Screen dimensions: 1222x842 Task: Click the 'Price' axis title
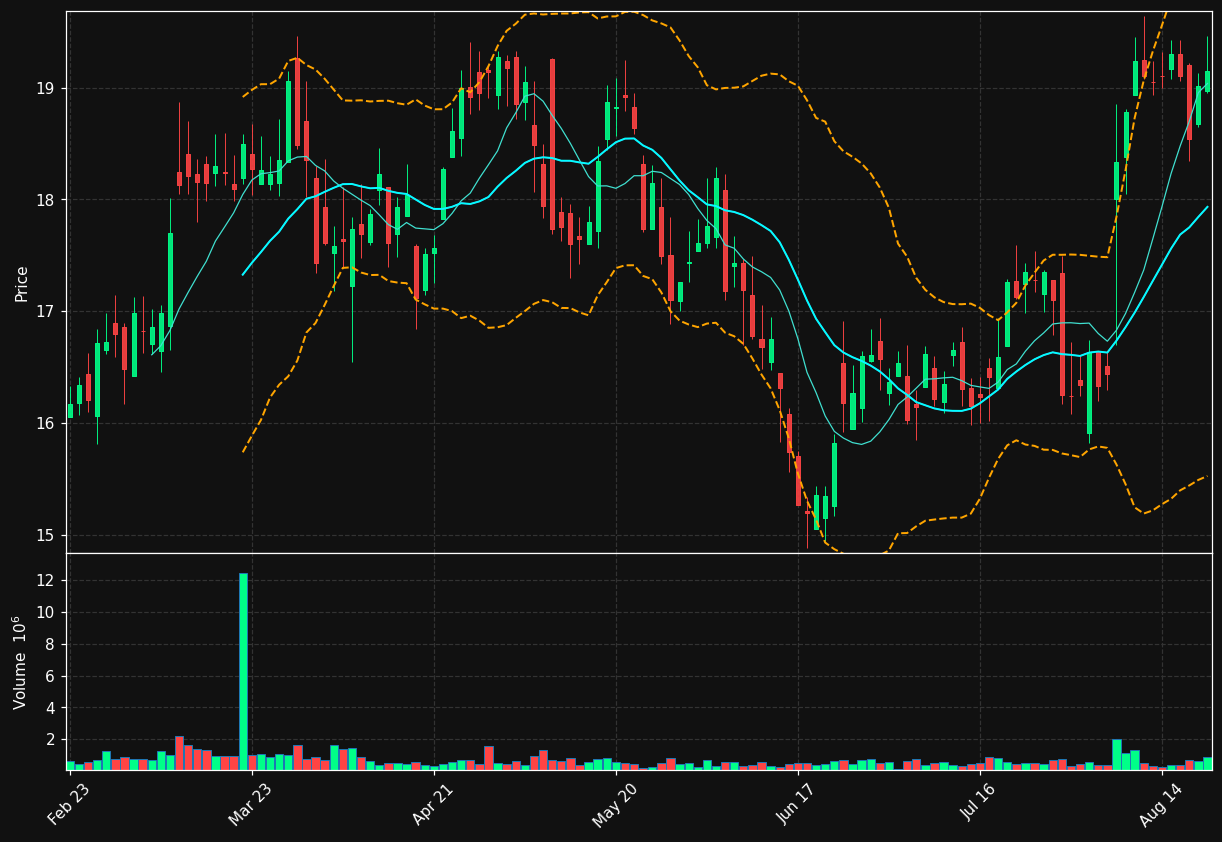[x=22, y=283]
